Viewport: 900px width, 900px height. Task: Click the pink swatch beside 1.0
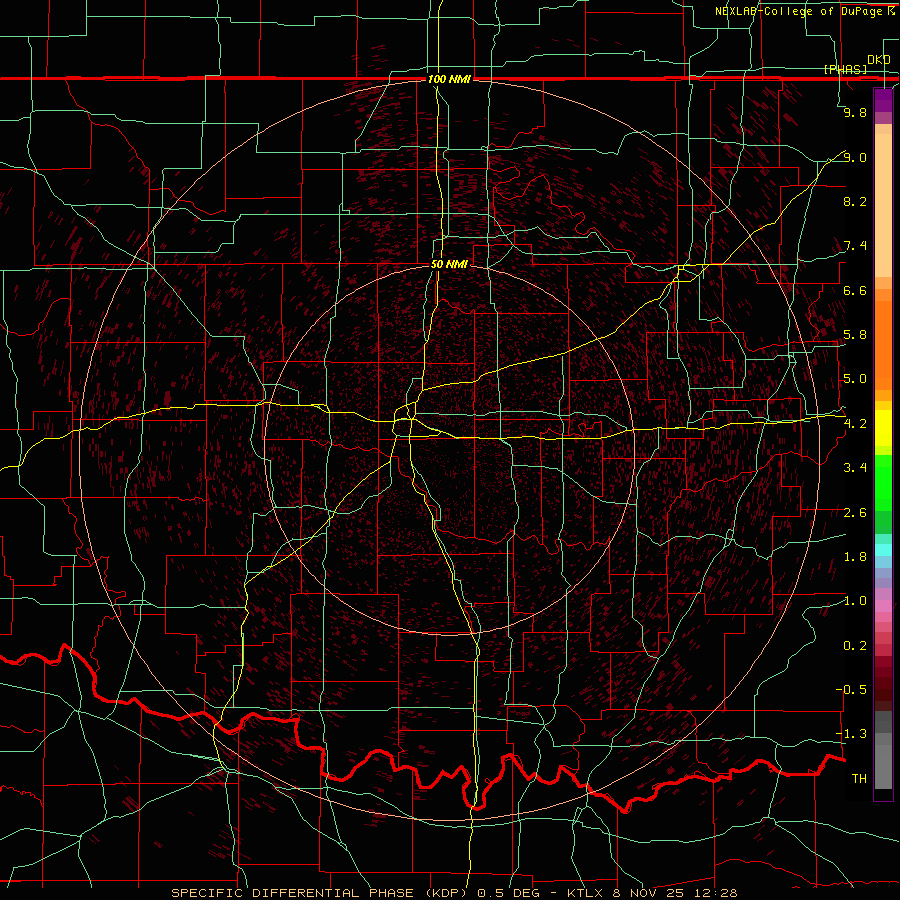pyautogui.click(x=883, y=606)
